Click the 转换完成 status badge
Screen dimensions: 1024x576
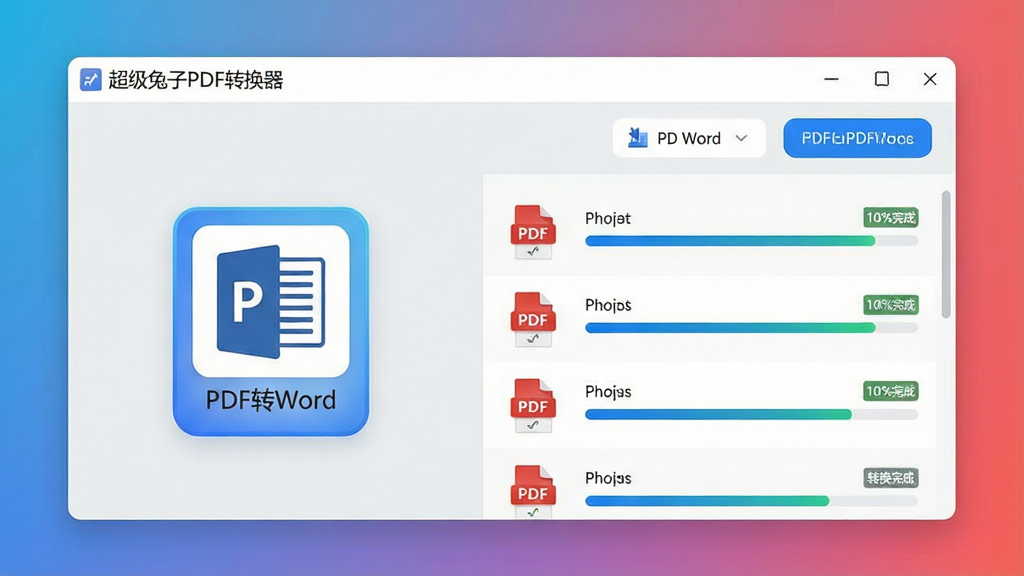pos(891,478)
